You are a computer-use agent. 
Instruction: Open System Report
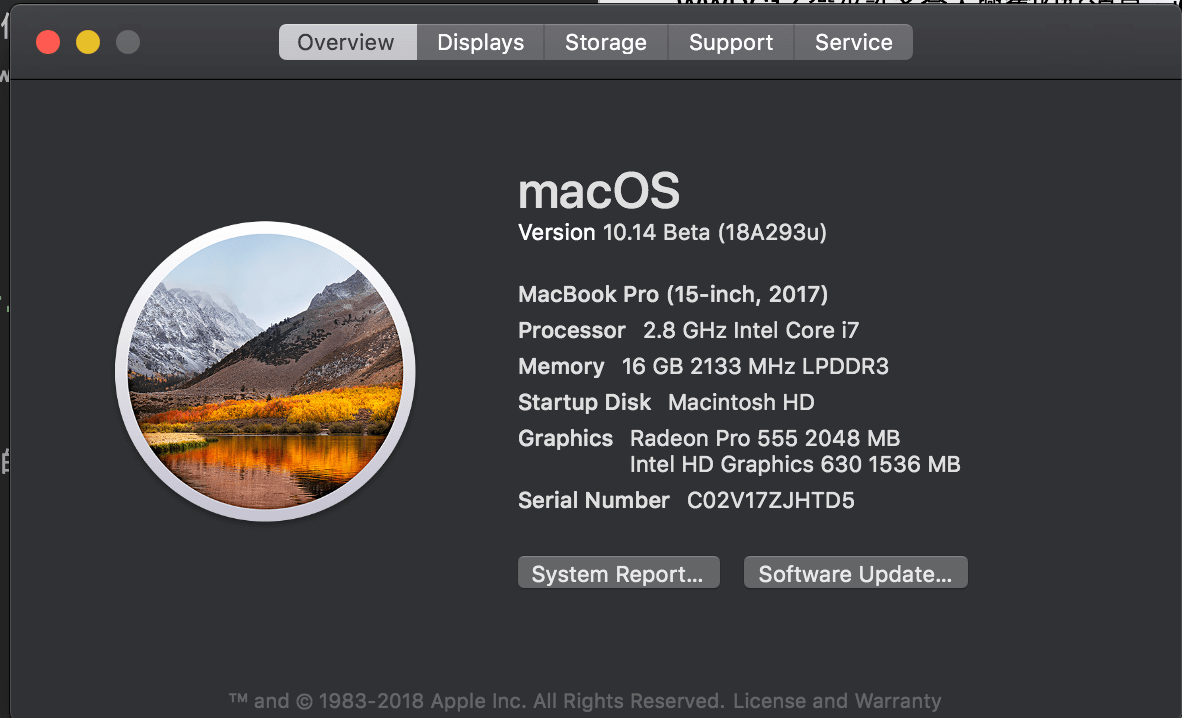click(618, 573)
